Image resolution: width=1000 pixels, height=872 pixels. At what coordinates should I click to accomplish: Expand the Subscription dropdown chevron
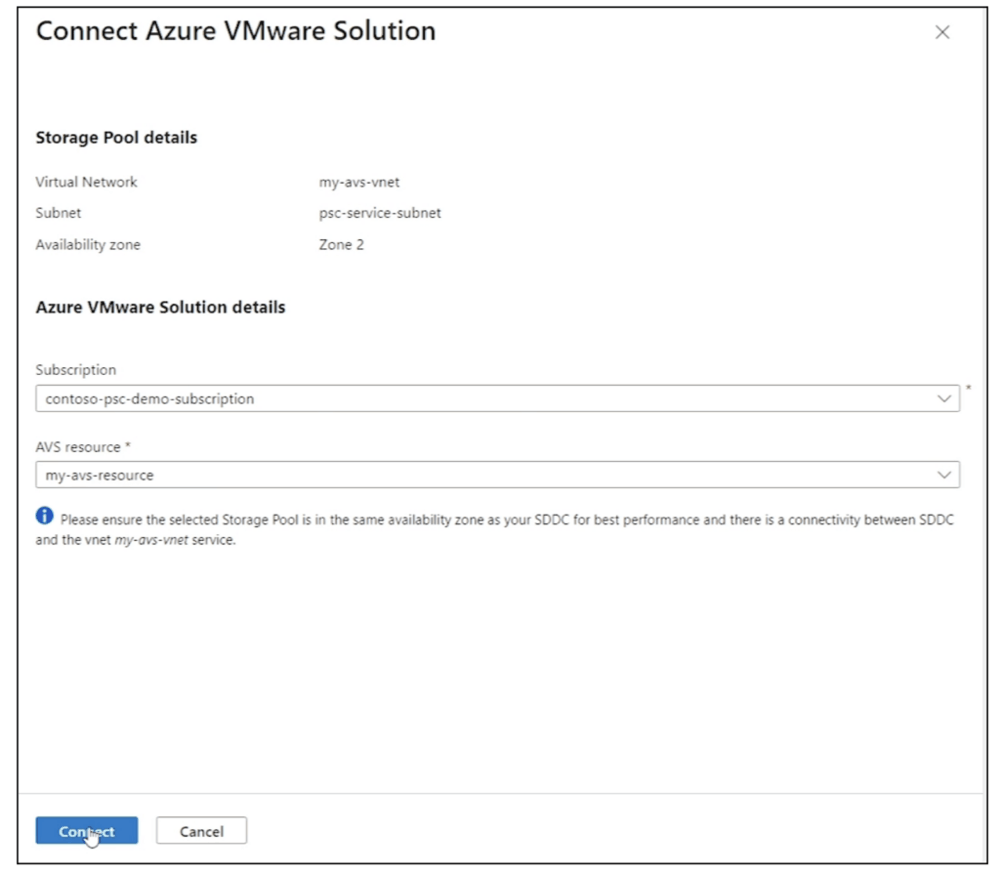(x=944, y=398)
